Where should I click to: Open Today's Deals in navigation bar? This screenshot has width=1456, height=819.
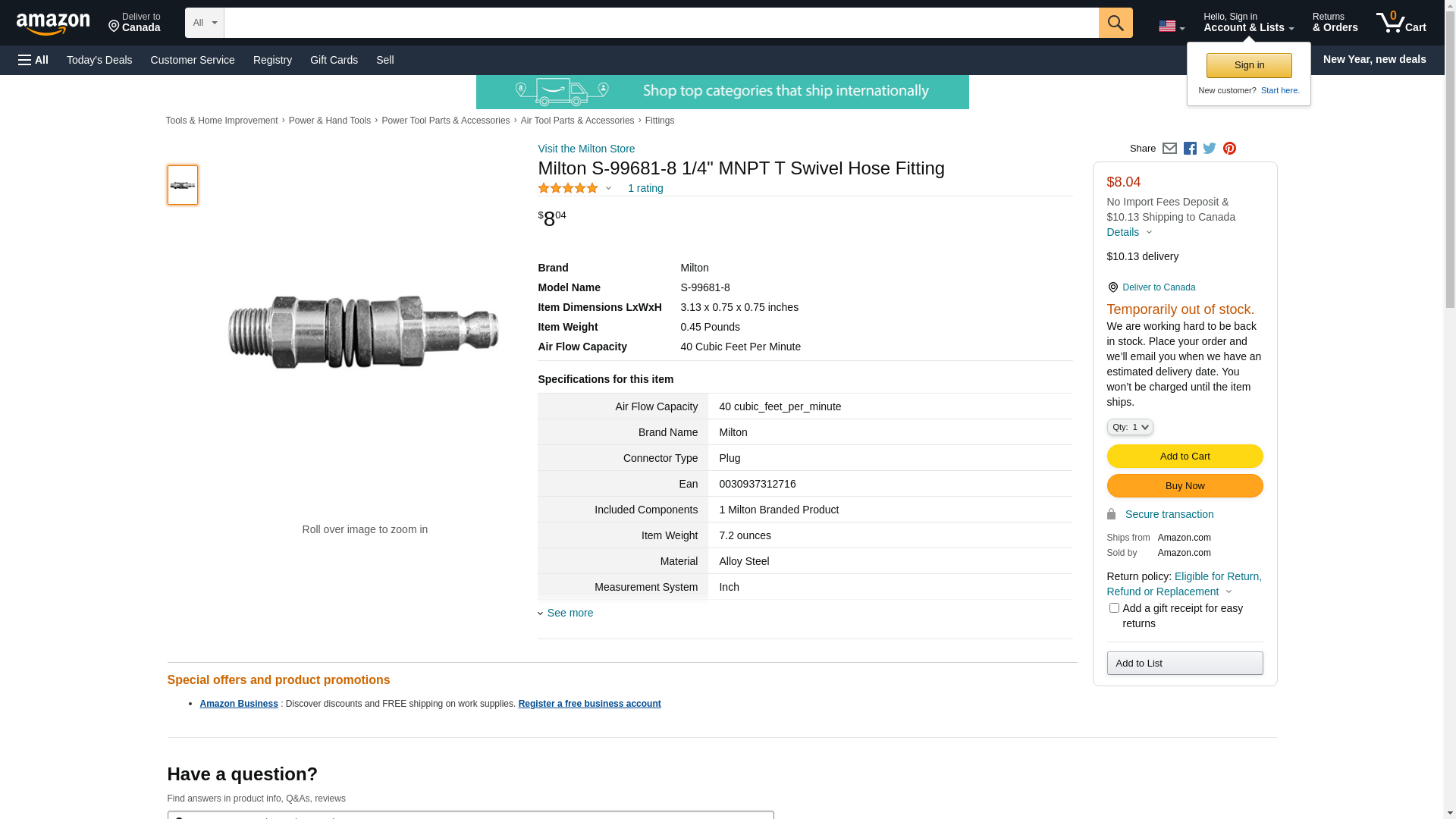tap(99, 60)
